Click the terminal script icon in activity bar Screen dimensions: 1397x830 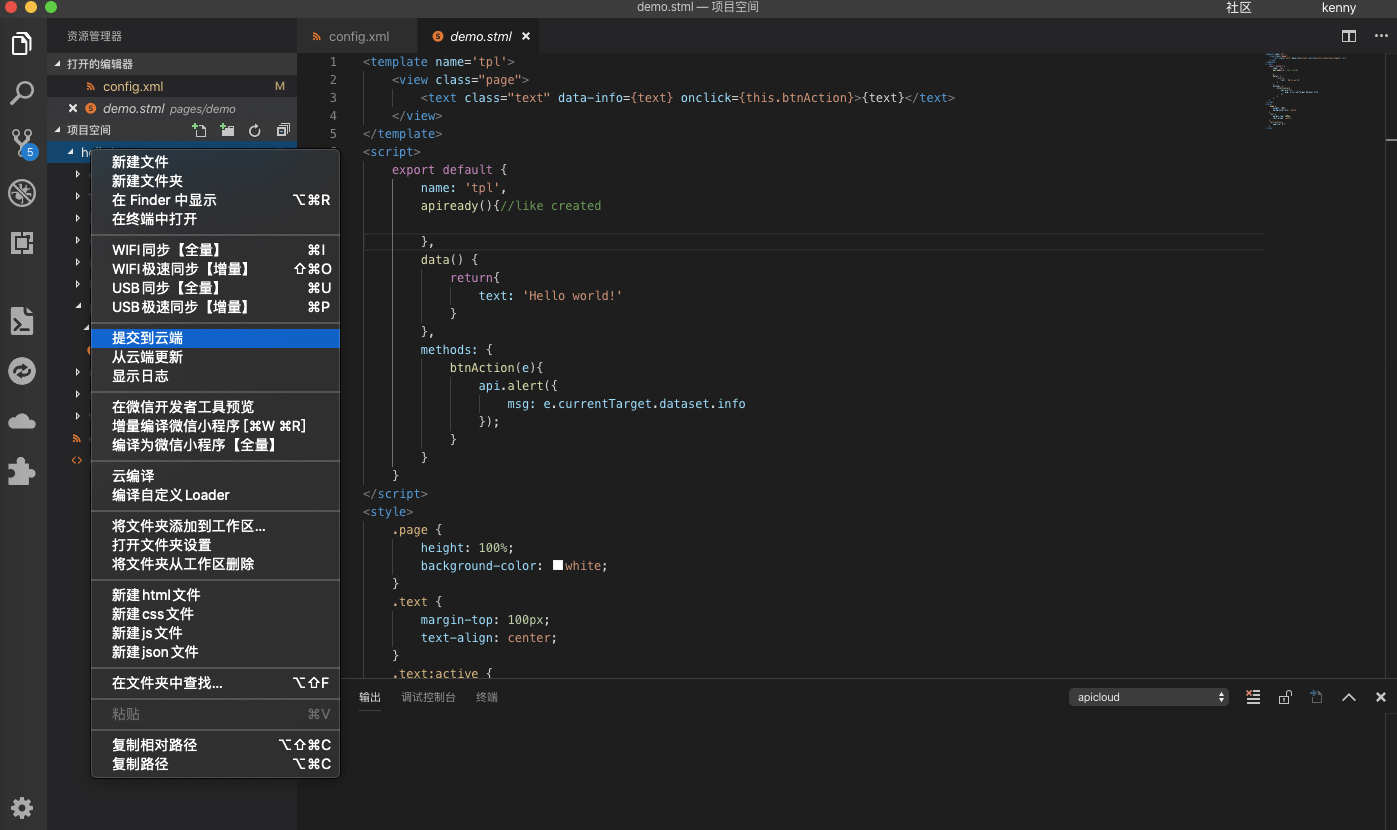[x=22, y=321]
